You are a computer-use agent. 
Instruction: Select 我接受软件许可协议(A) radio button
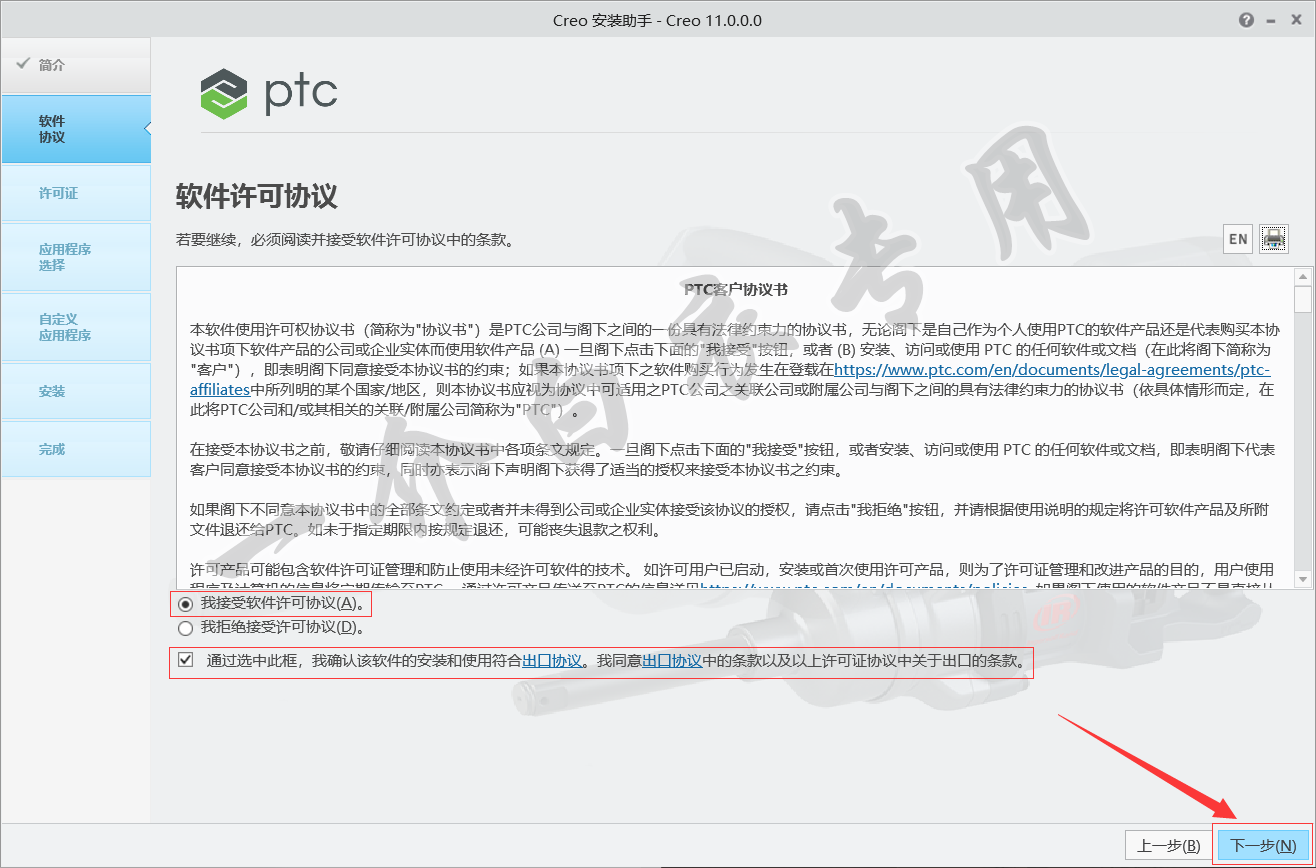pyautogui.click(x=185, y=604)
